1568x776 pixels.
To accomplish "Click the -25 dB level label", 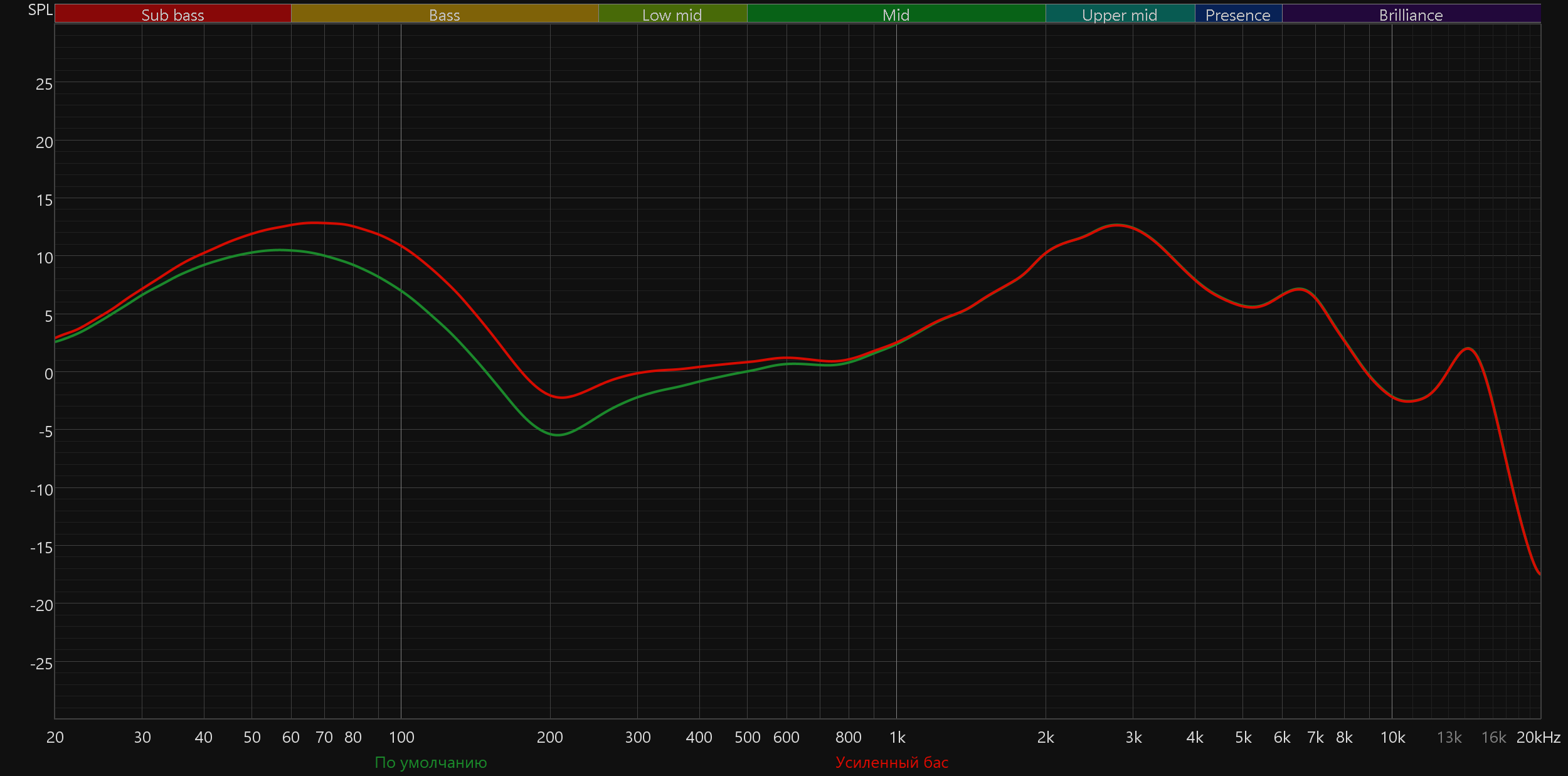I will [x=41, y=664].
